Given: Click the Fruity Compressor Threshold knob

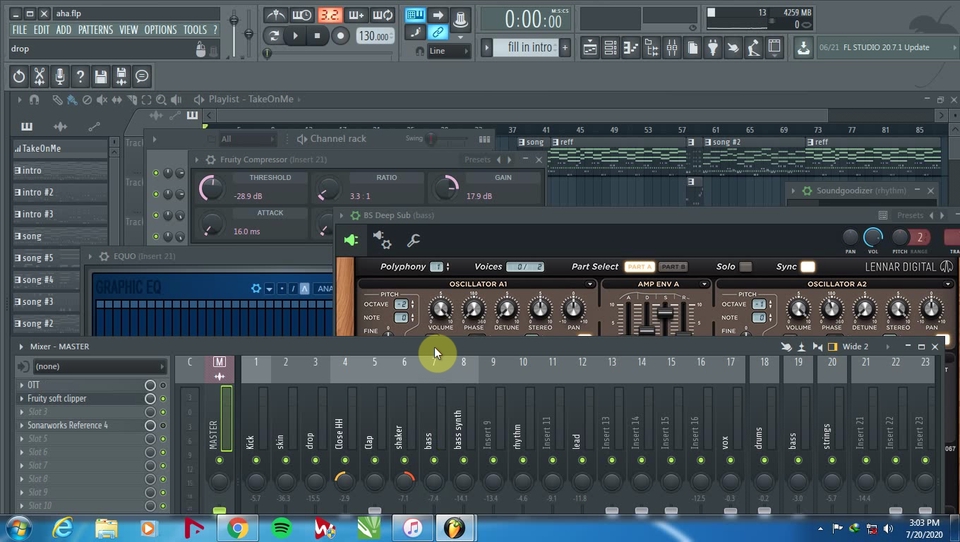Looking at the screenshot, I should [x=211, y=188].
